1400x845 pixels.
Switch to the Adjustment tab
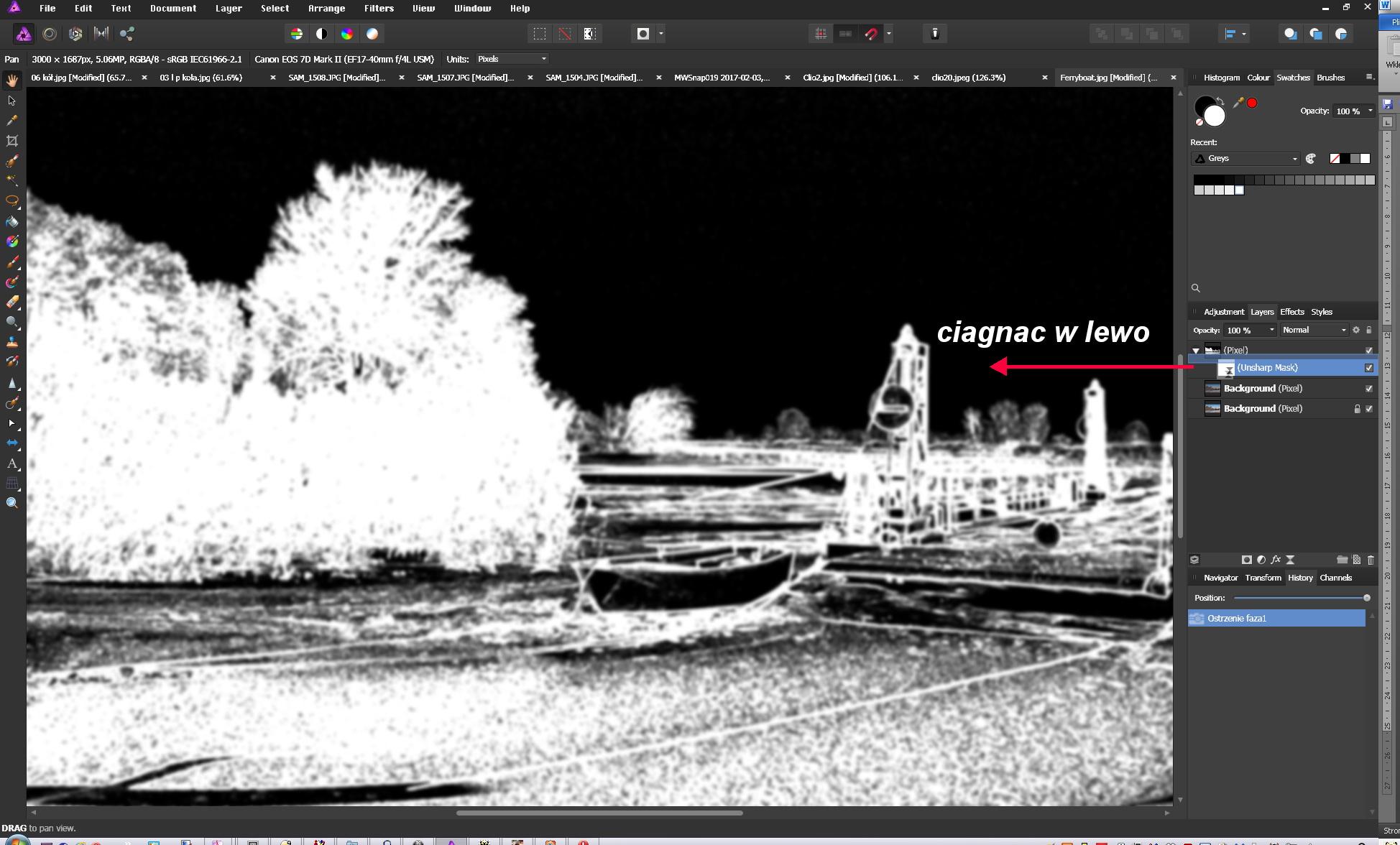[1224, 313]
